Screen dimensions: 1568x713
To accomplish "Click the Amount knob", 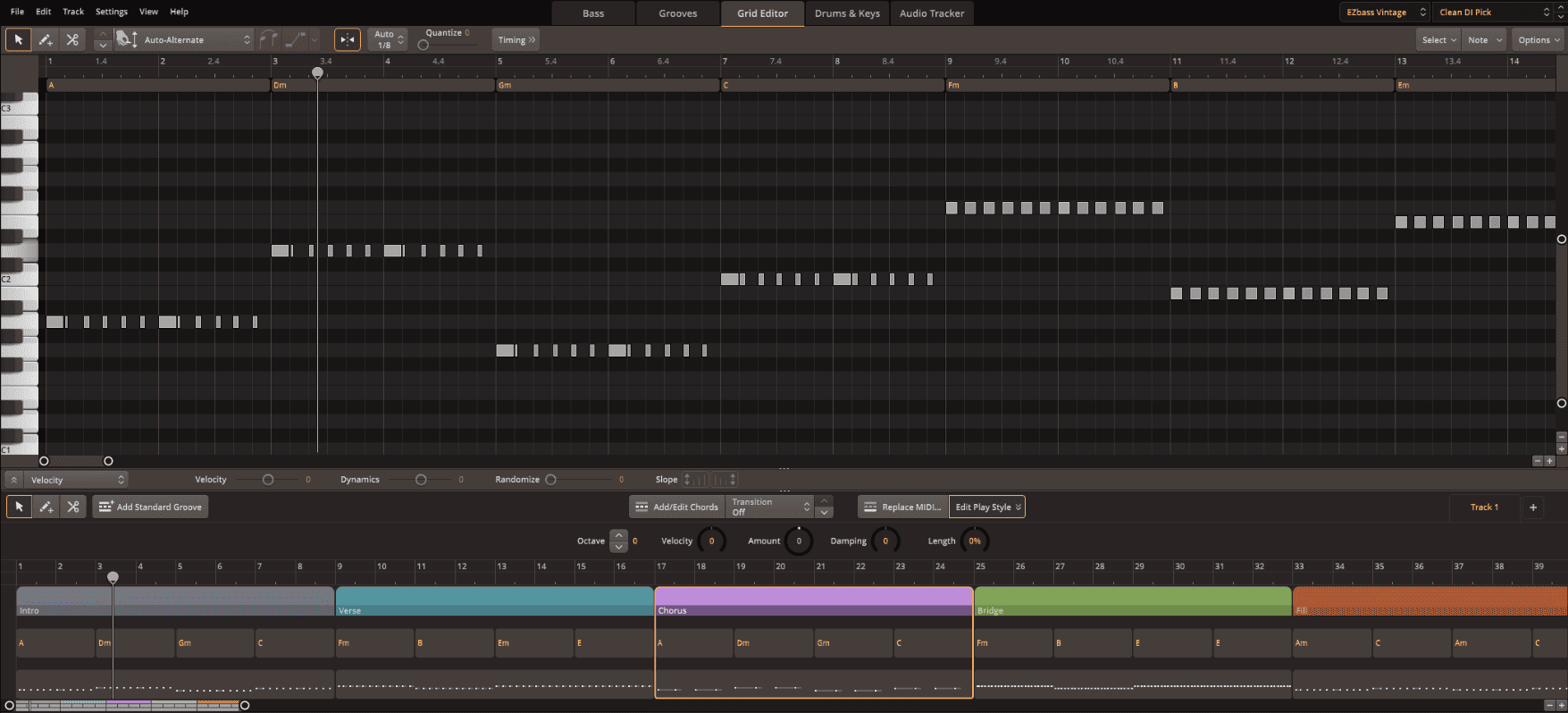I will [x=799, y=541].
